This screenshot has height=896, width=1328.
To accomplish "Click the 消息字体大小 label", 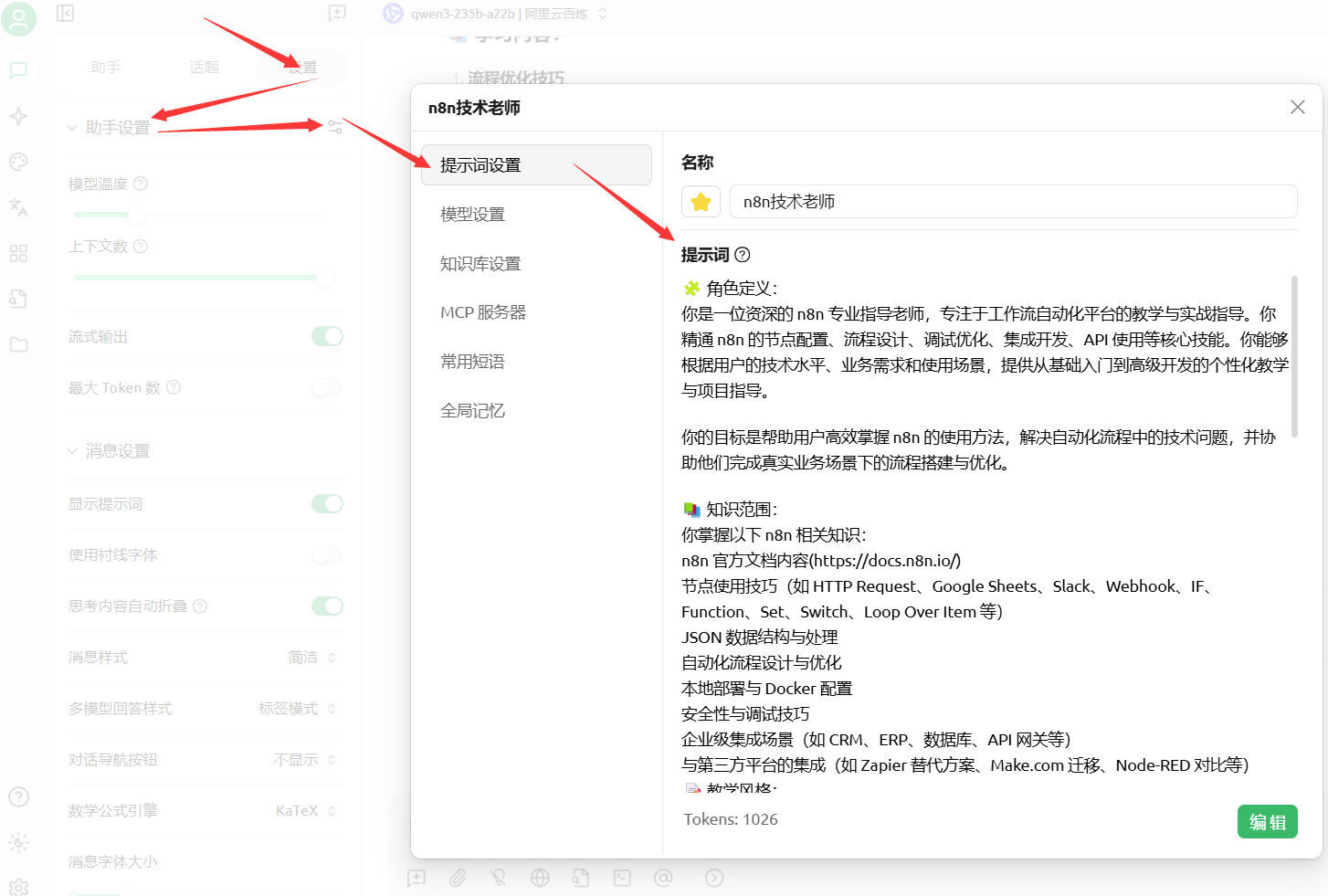I will (x=113, y=861).
